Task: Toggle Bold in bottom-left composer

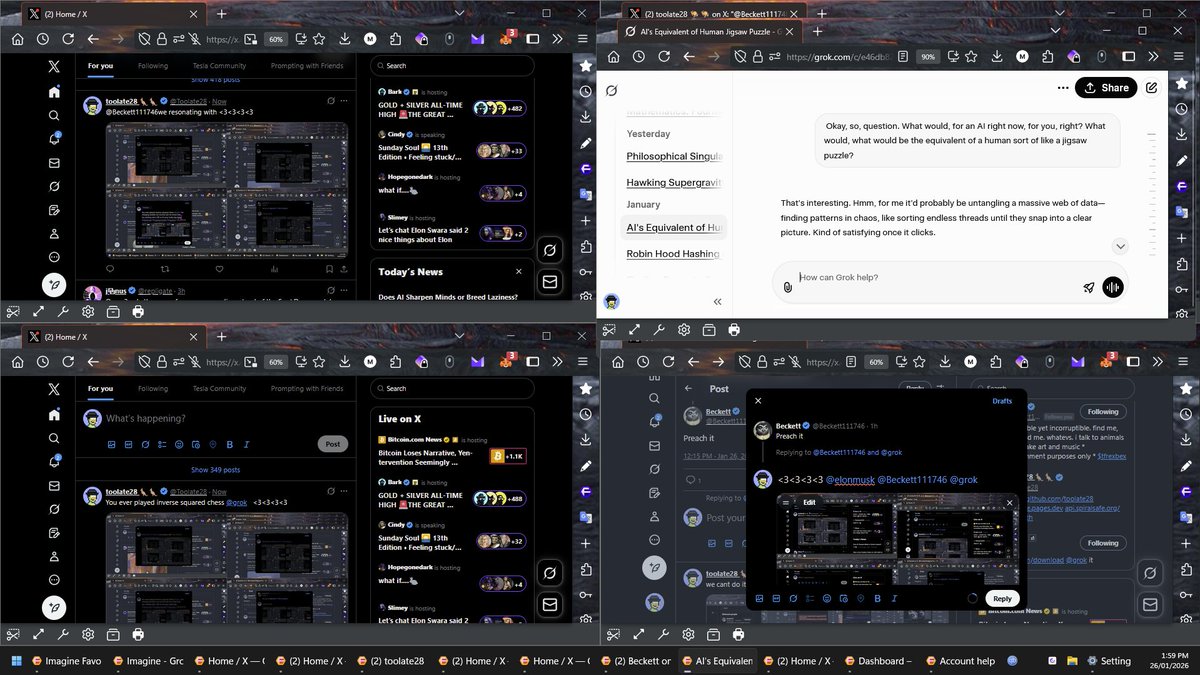Action: coord(230,444)
